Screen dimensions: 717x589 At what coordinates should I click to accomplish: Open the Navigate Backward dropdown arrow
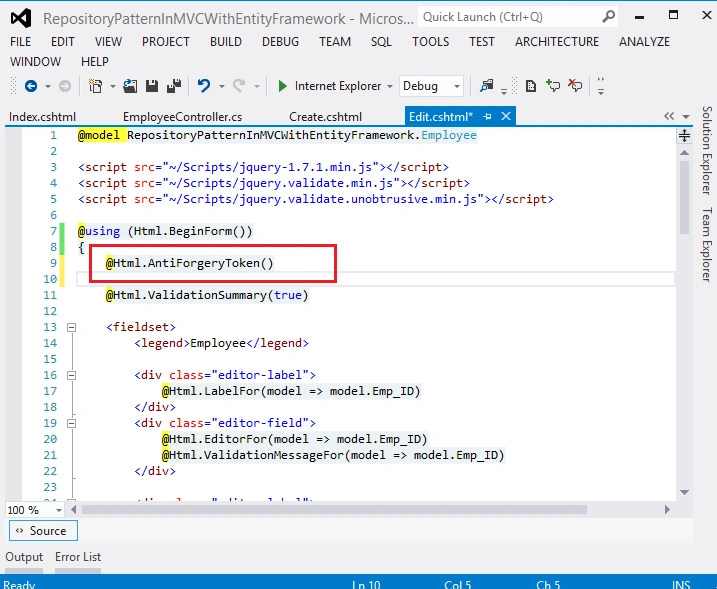coord(48,86)
